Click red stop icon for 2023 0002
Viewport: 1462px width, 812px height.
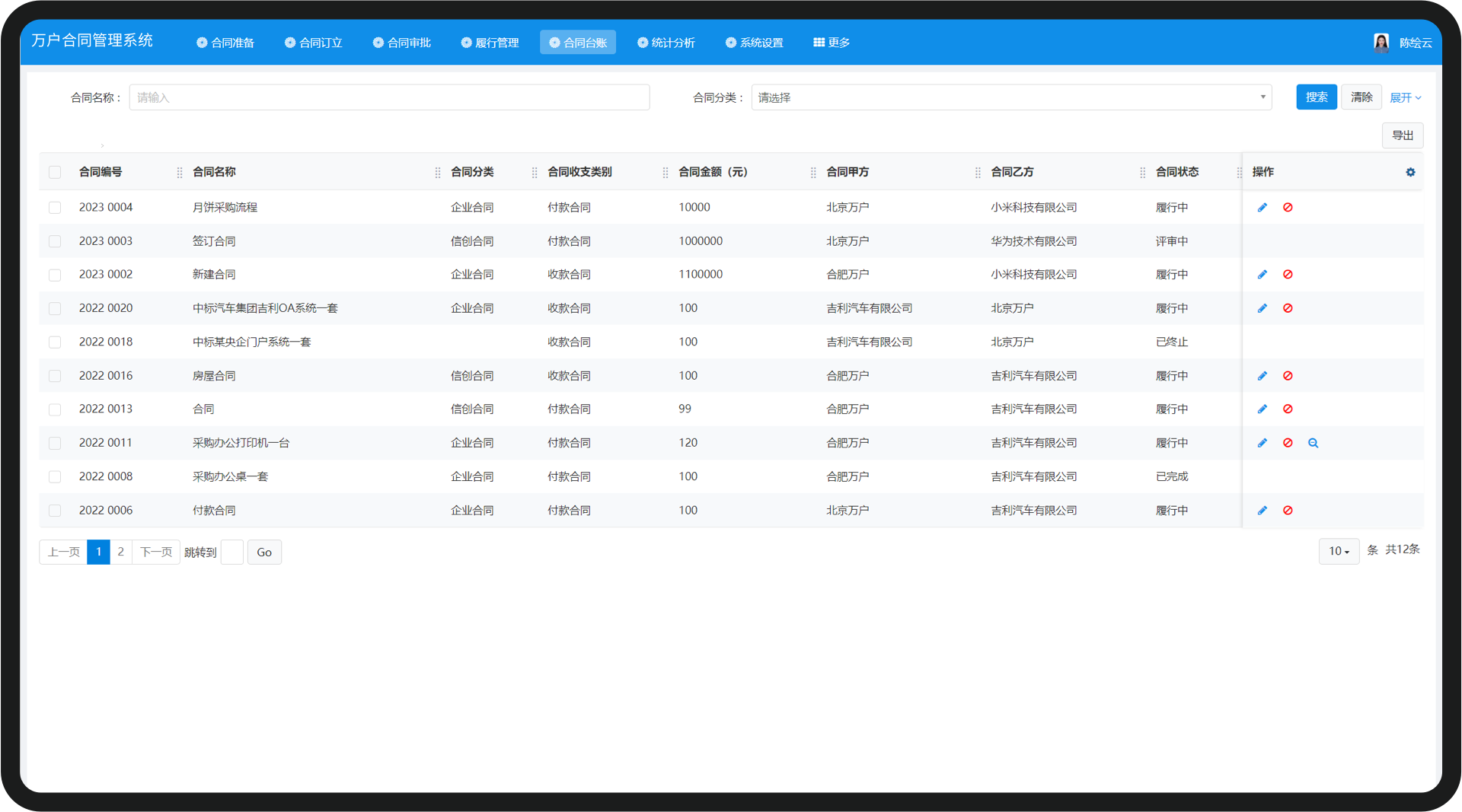[1288, 274]
